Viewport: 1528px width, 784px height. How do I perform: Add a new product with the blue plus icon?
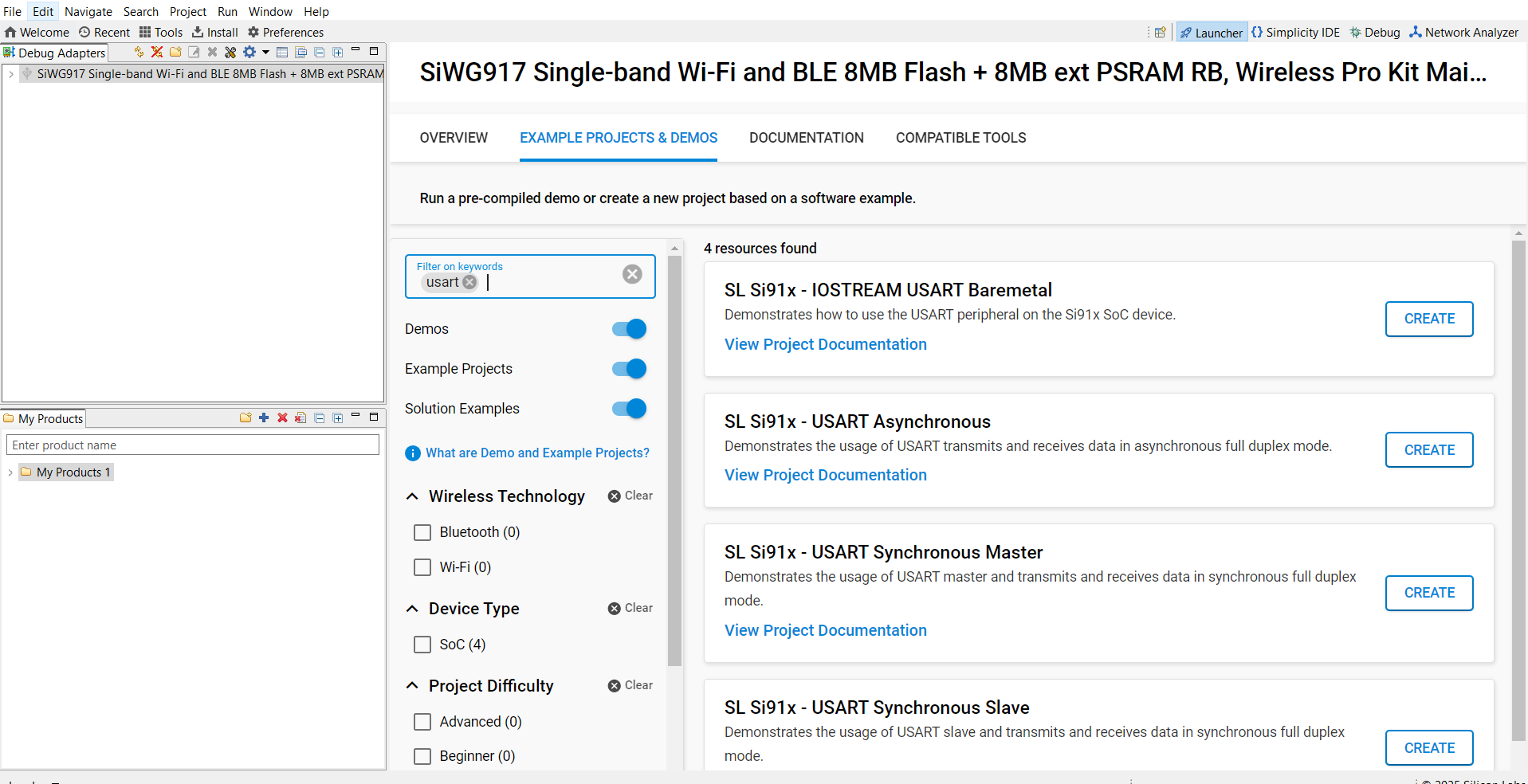pyautogui.click(x=264, y=417)
